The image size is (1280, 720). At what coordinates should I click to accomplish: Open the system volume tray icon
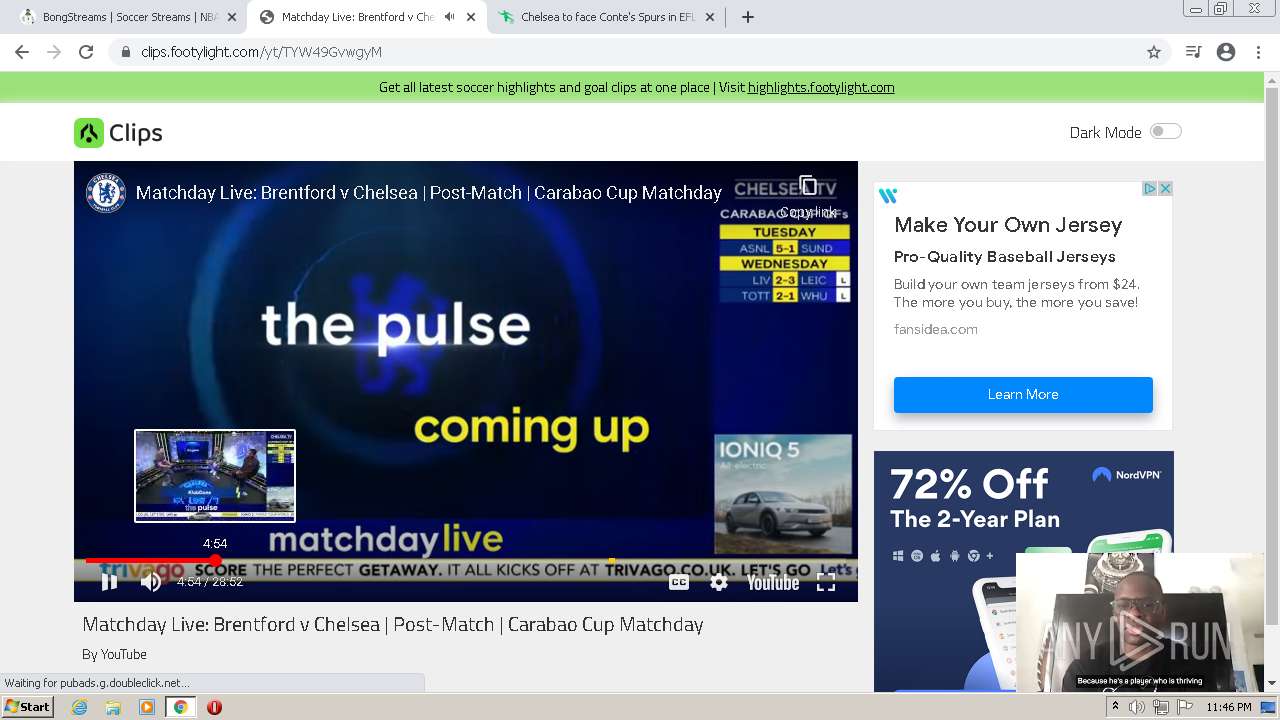(1137, 707)
